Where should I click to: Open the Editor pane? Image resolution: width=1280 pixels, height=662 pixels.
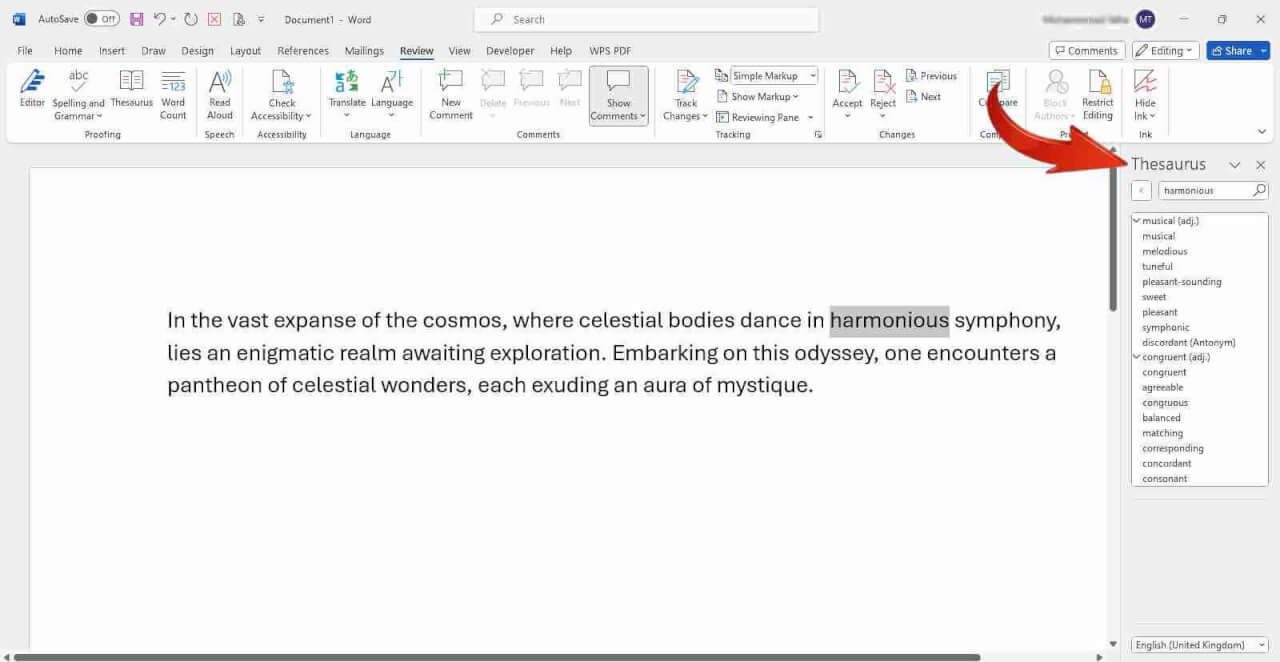pyautogui.click(x=31, y=95)
